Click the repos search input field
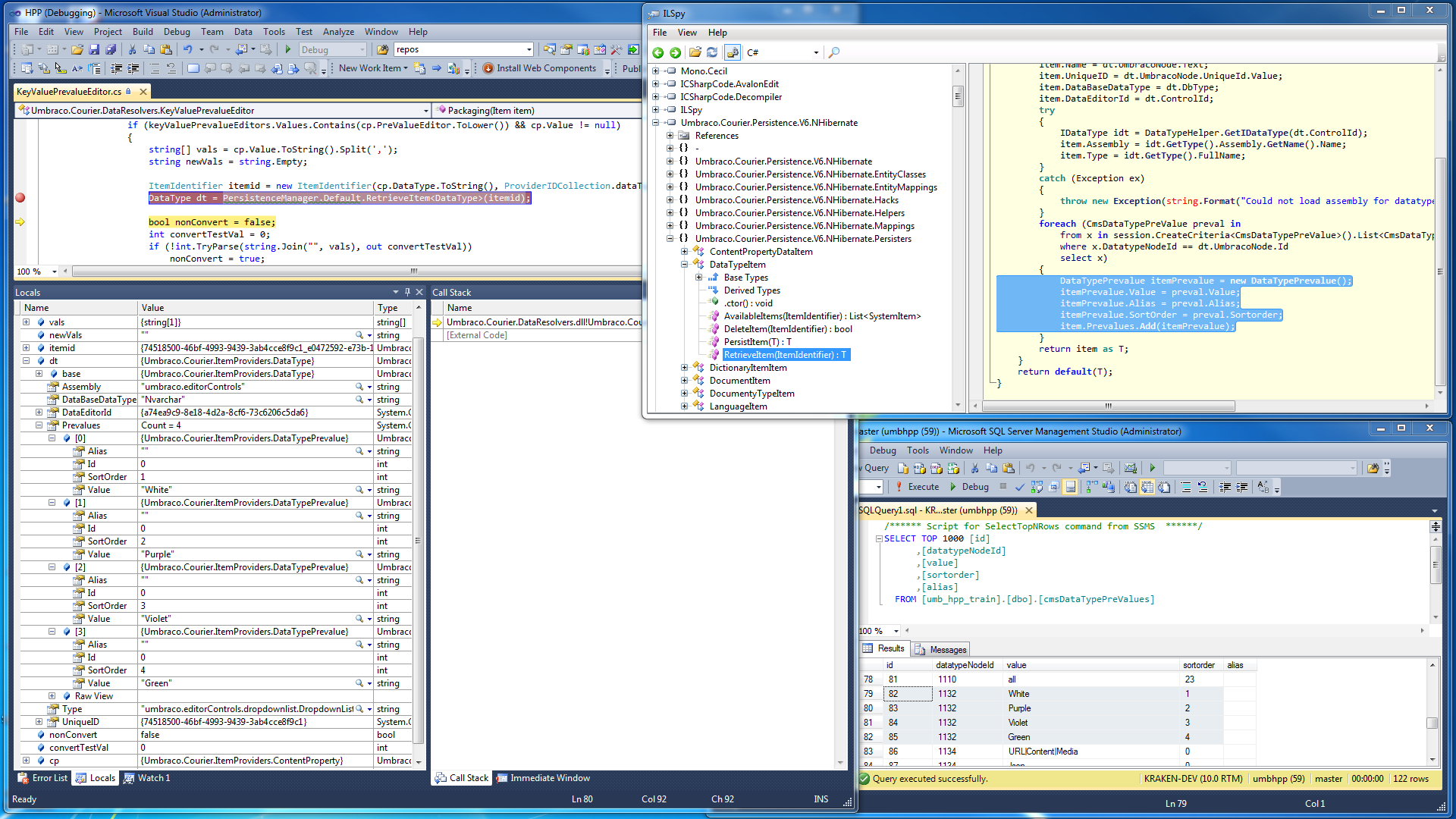Viewport: 1456px width, 819px height. [x=460, y=50]
